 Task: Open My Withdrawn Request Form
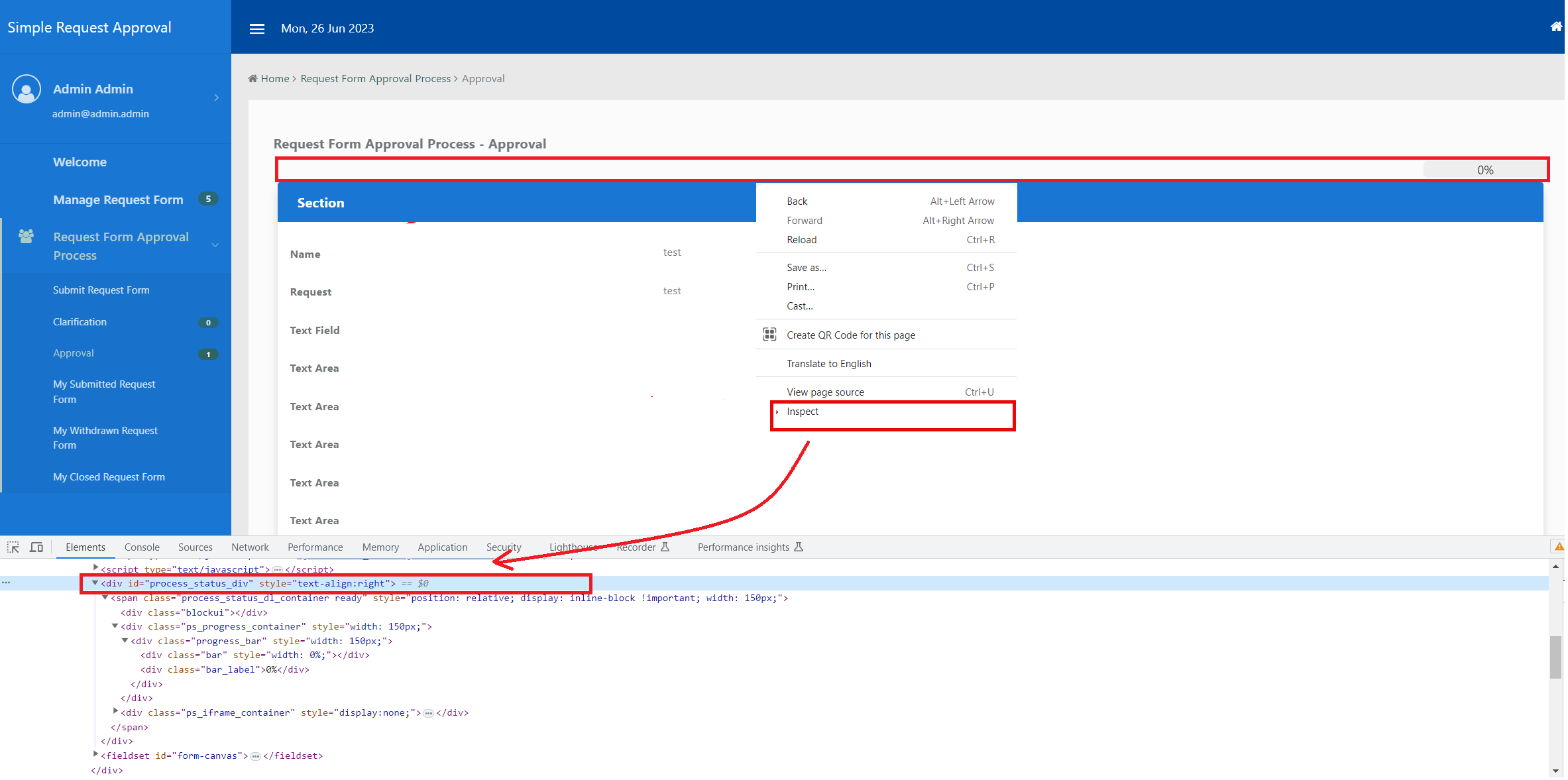point(105,438)
